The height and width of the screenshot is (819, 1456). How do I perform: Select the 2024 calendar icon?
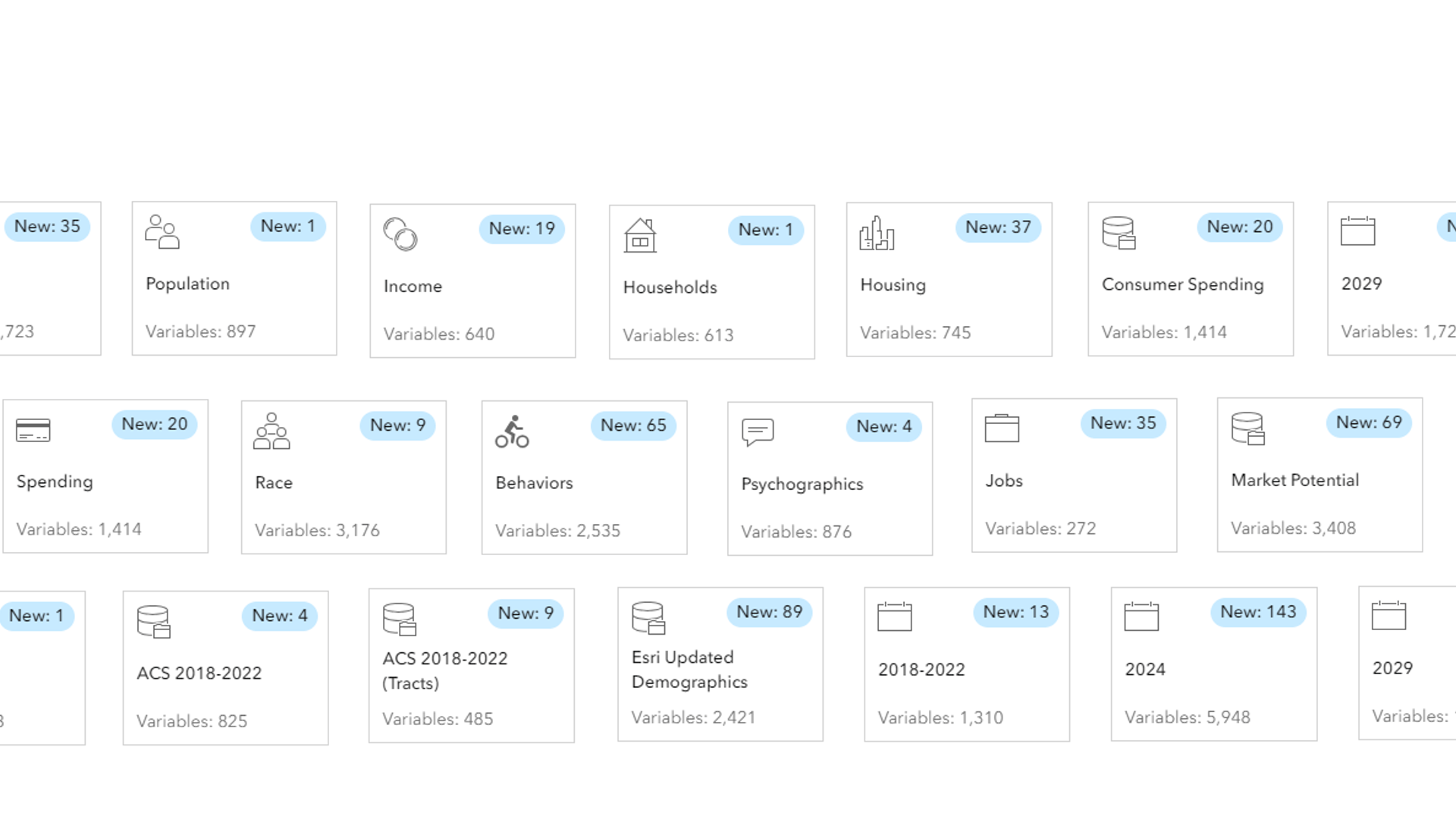[x=1142, y=618]
